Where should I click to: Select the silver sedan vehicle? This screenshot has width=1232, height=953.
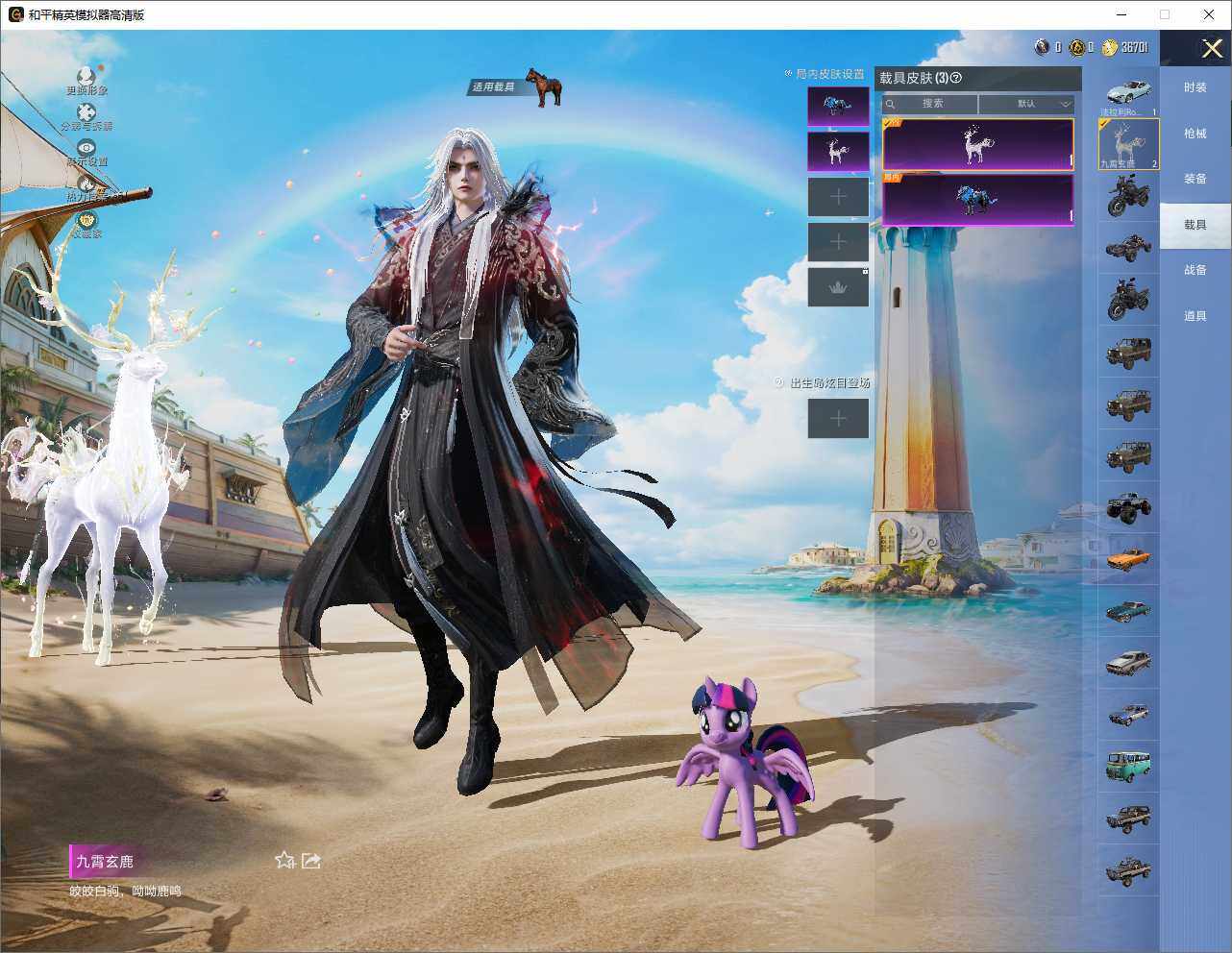tap(1129, 663)
